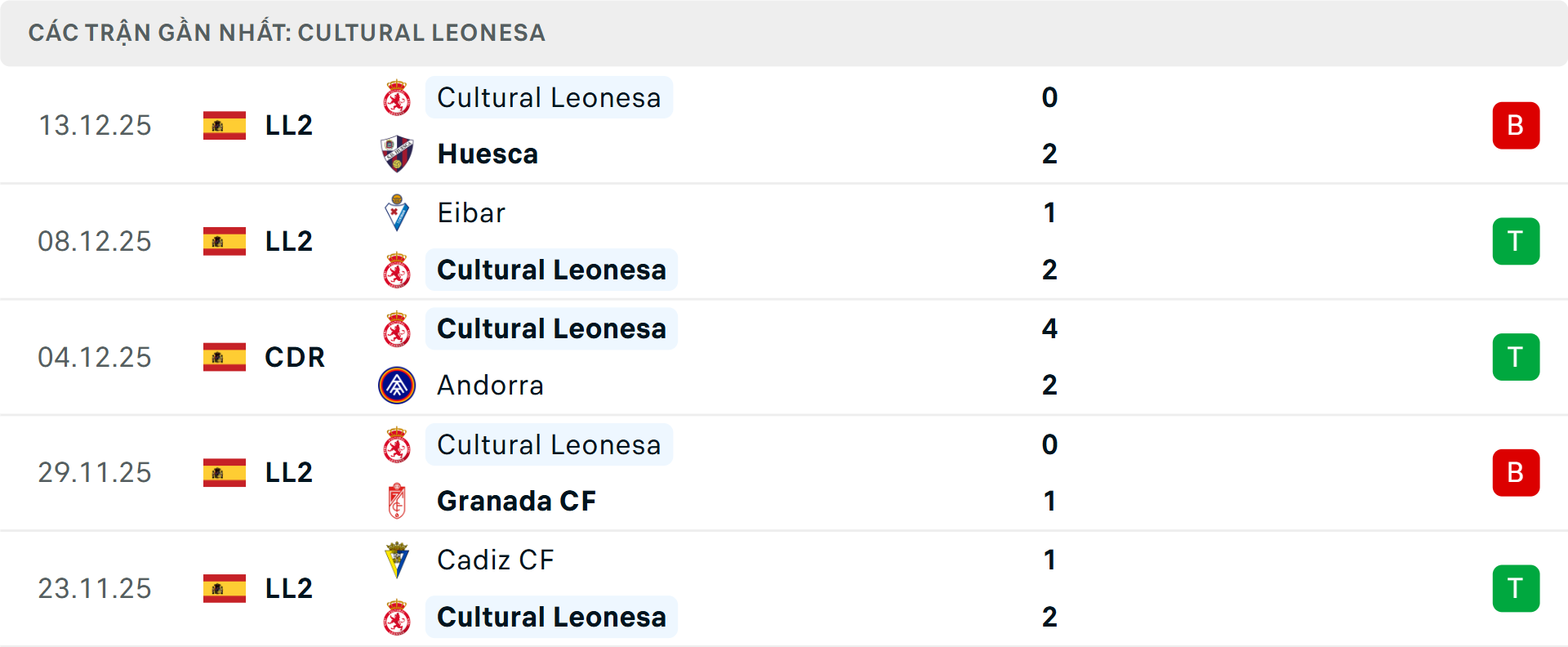Open Cadiz CF team page
This screenshot has height=647, width=1568.
[496, 560]
